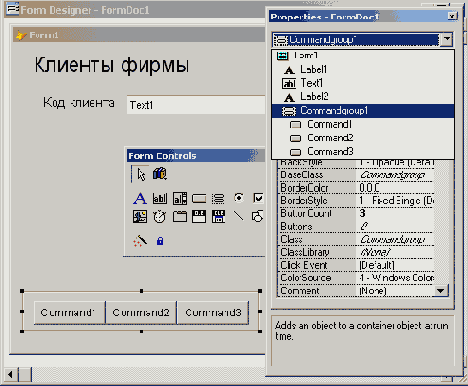The height and width of the screenshot is (386, 468).
Task: Toggle the Button Lock padlock icon
Action: (160, 241)
